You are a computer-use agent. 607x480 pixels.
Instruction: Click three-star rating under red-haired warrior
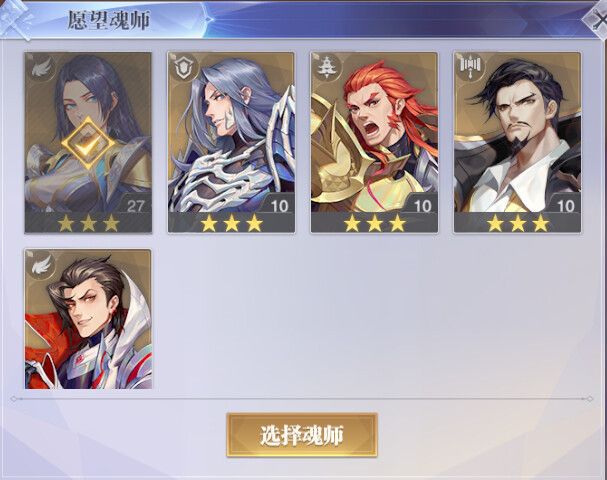coord(374,223)
